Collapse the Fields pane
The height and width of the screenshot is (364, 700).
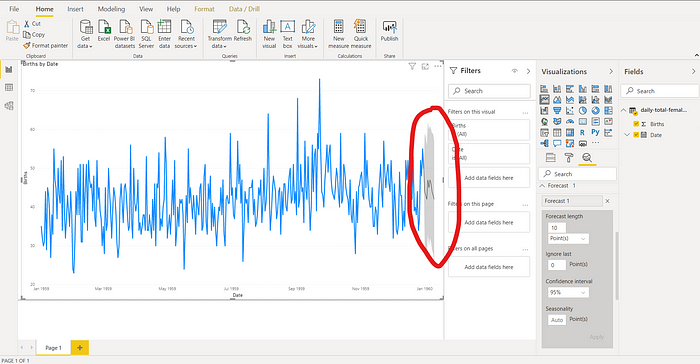click(x=693, y=71)
